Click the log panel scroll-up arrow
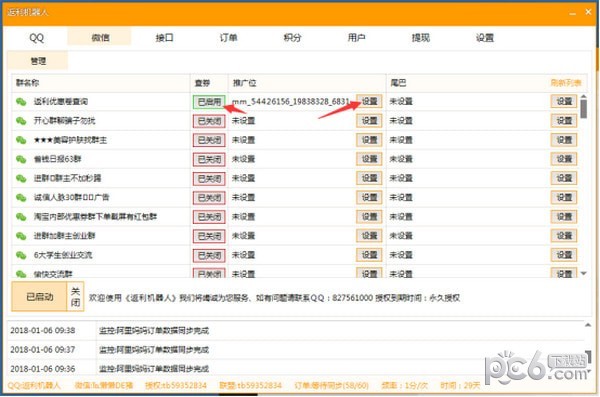Viewport: 600px width, 397px height. pos(588,325)
